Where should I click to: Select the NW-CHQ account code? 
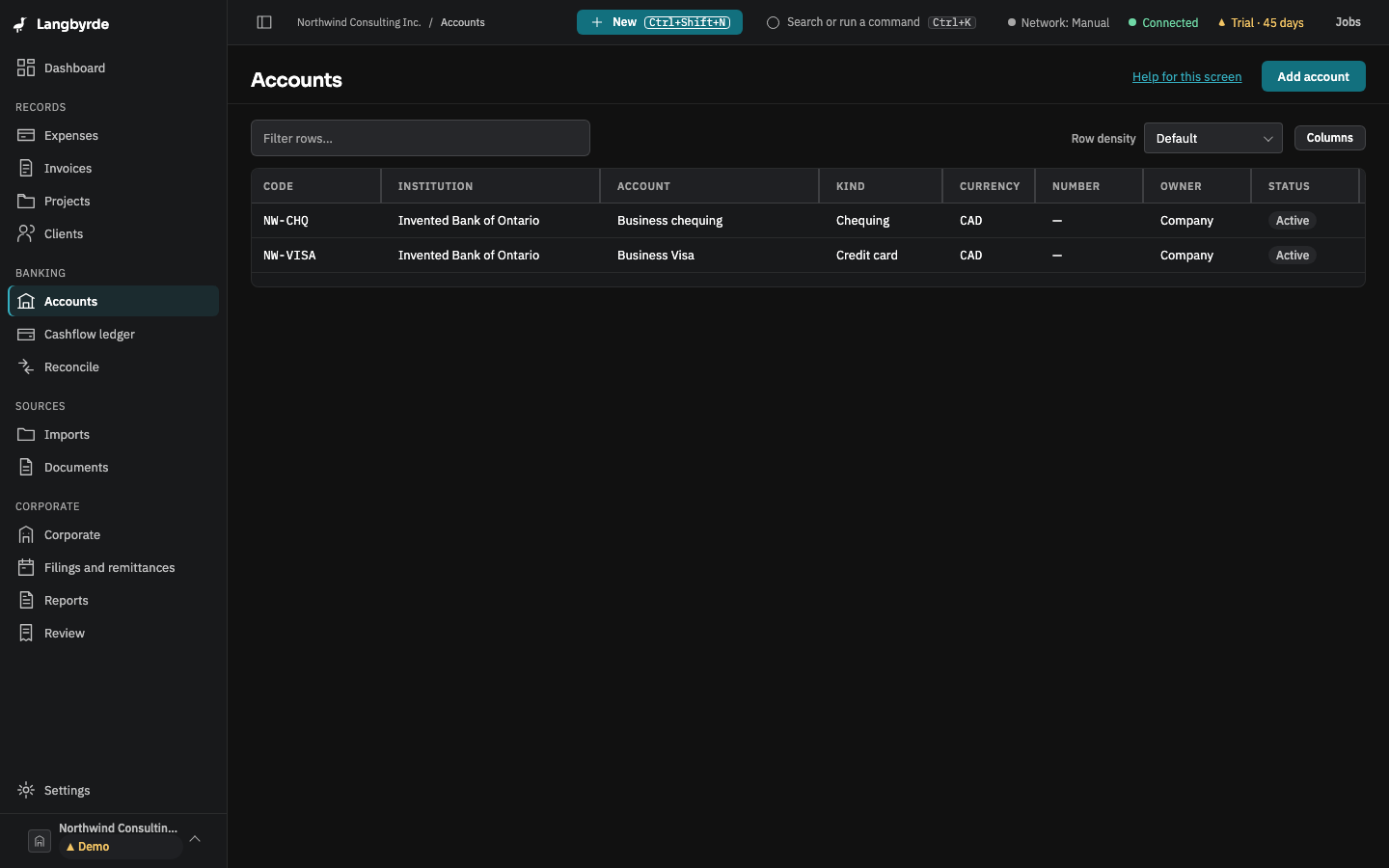click(x=286, y=221)
